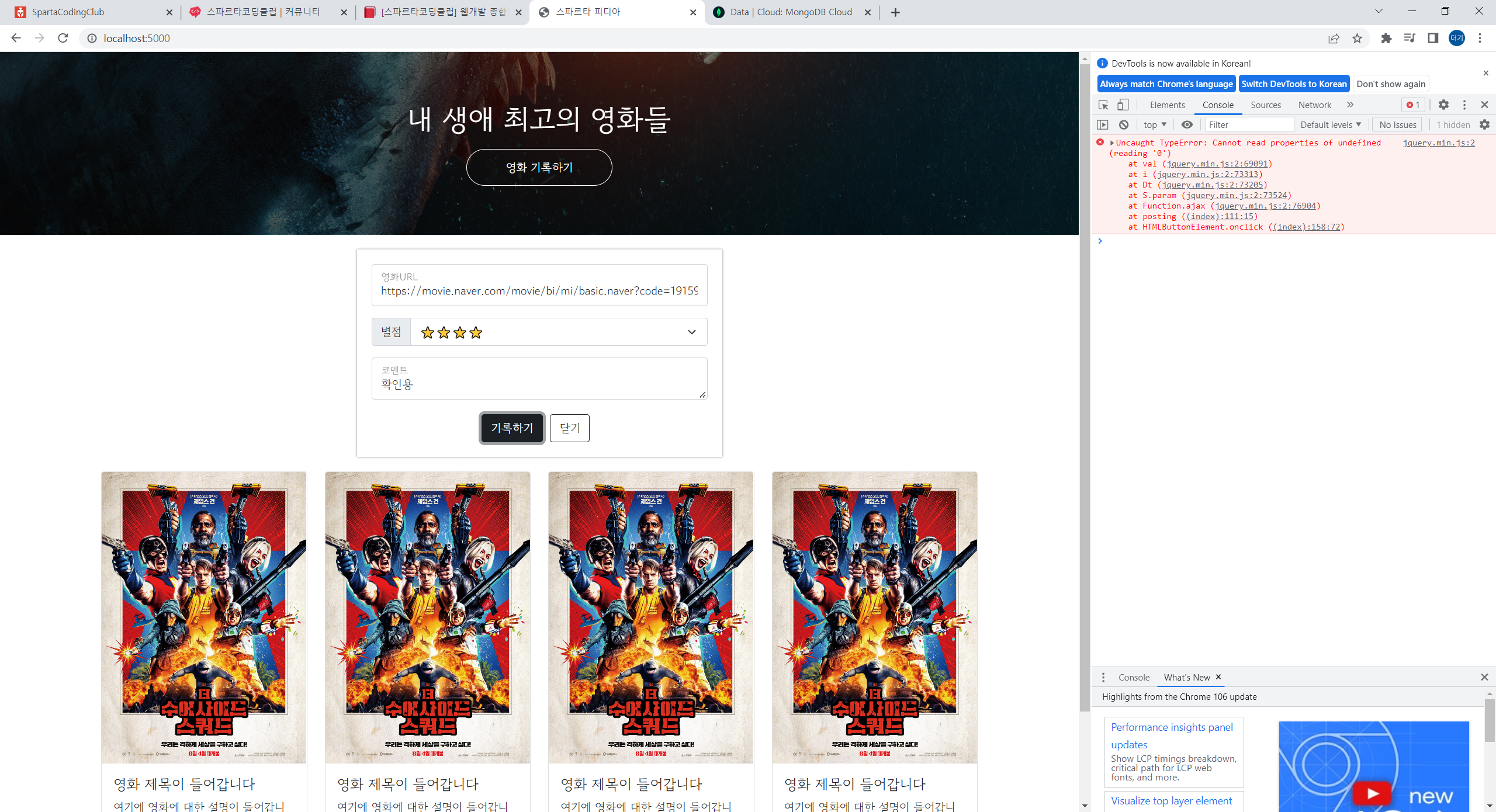
Task: Select the Console tab in the drawer
Action: click(1134, 677)
